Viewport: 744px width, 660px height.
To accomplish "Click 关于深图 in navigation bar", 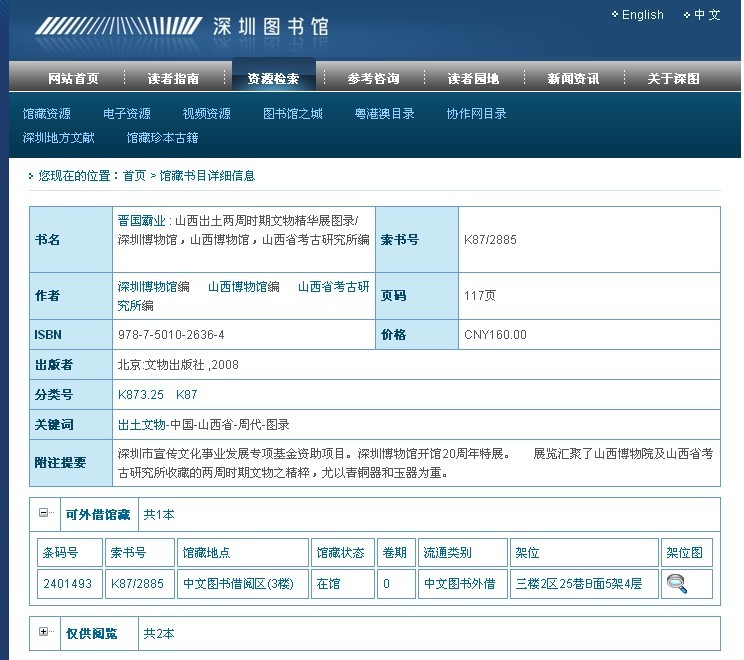I will [x=673, y=79].
